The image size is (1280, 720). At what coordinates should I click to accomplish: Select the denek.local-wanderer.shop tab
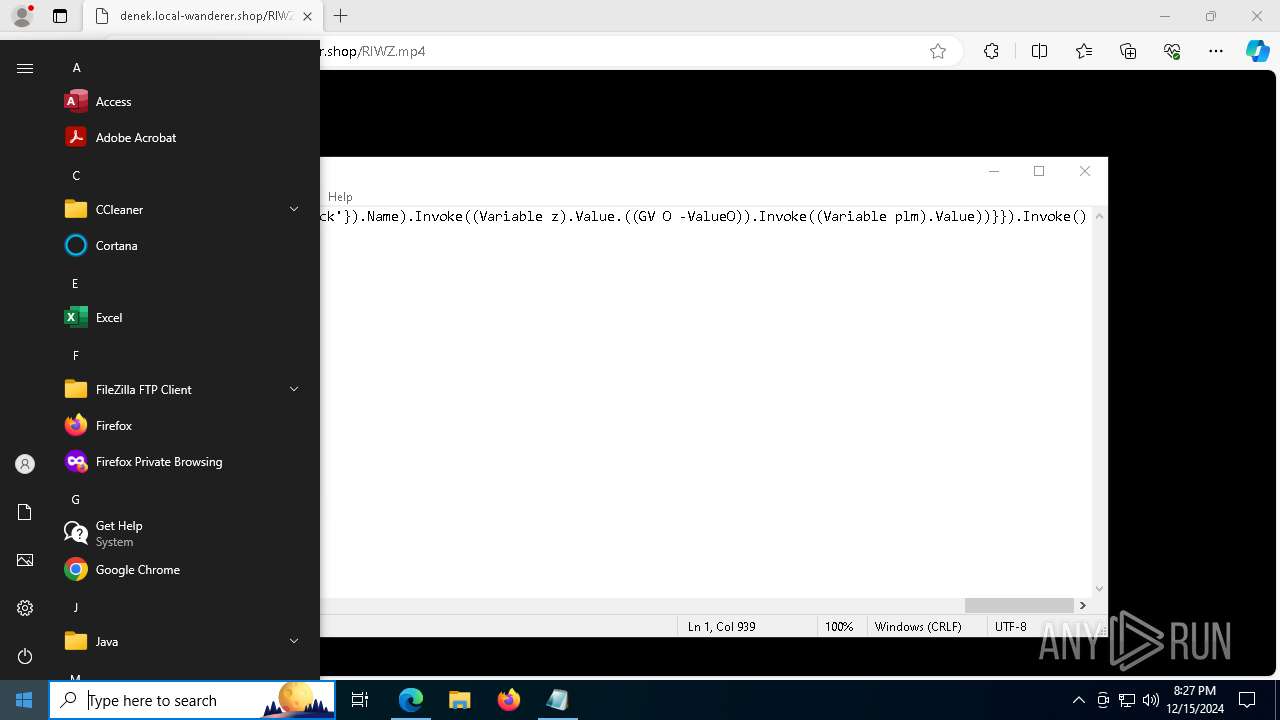click(201, 16)
